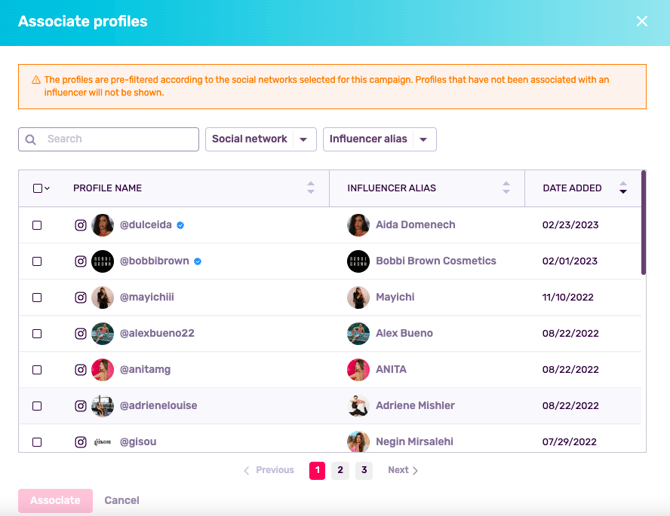The width and height of the screenshot is (670, 516).
Task: Tick the checkbox for @mayichiii row
Action: (37, 298)
